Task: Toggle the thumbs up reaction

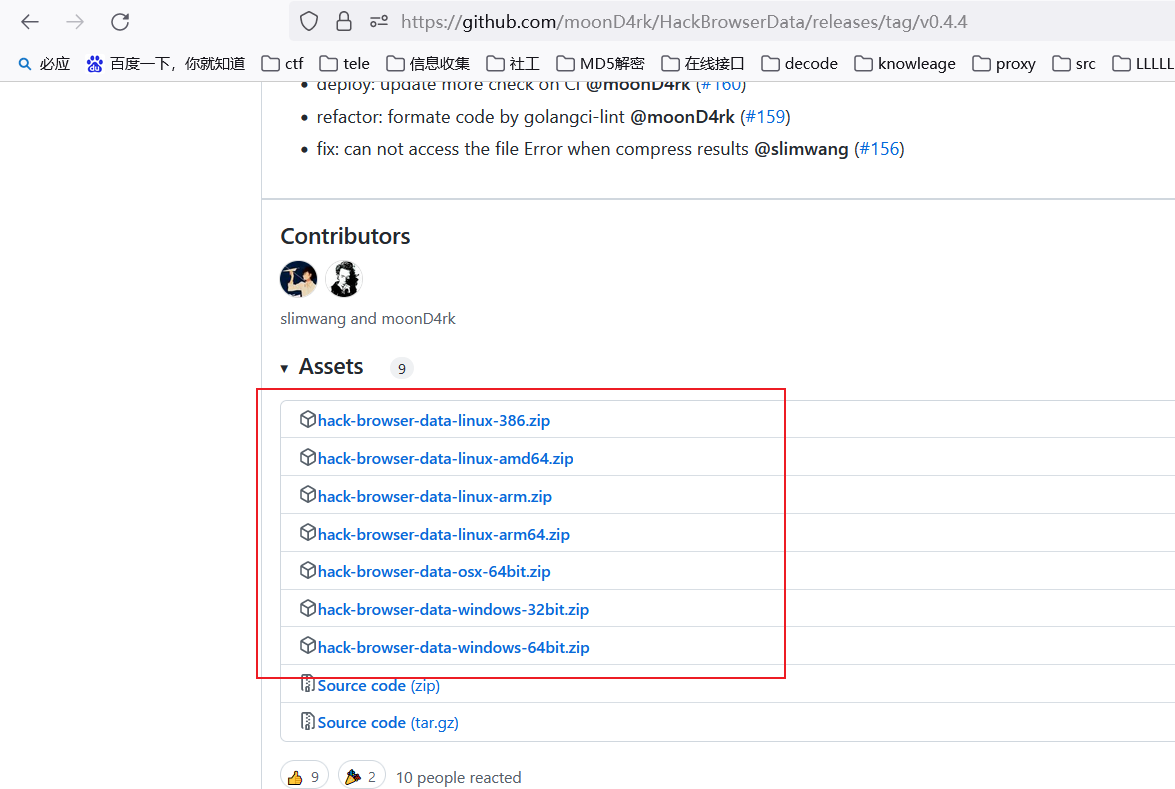Action: [304, 776]
